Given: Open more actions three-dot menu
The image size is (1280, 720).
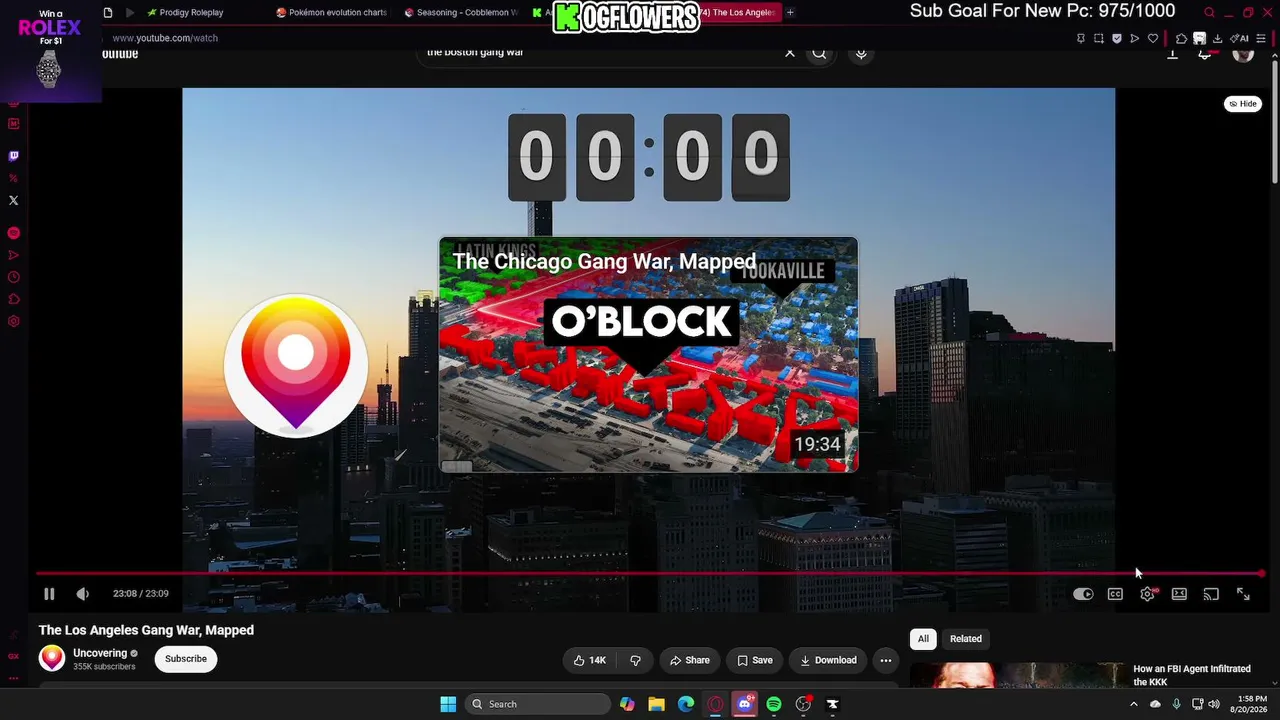Looking at the screenshot, I should (x=885, y=660).
